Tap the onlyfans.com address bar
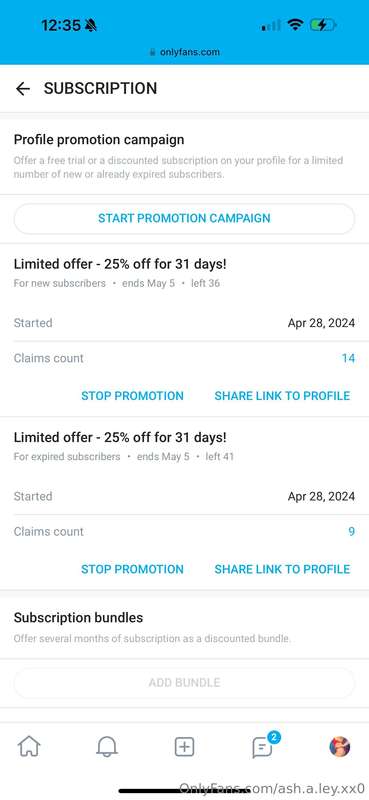The height and width of the screenshot is (800, 369). click(184, 52)
